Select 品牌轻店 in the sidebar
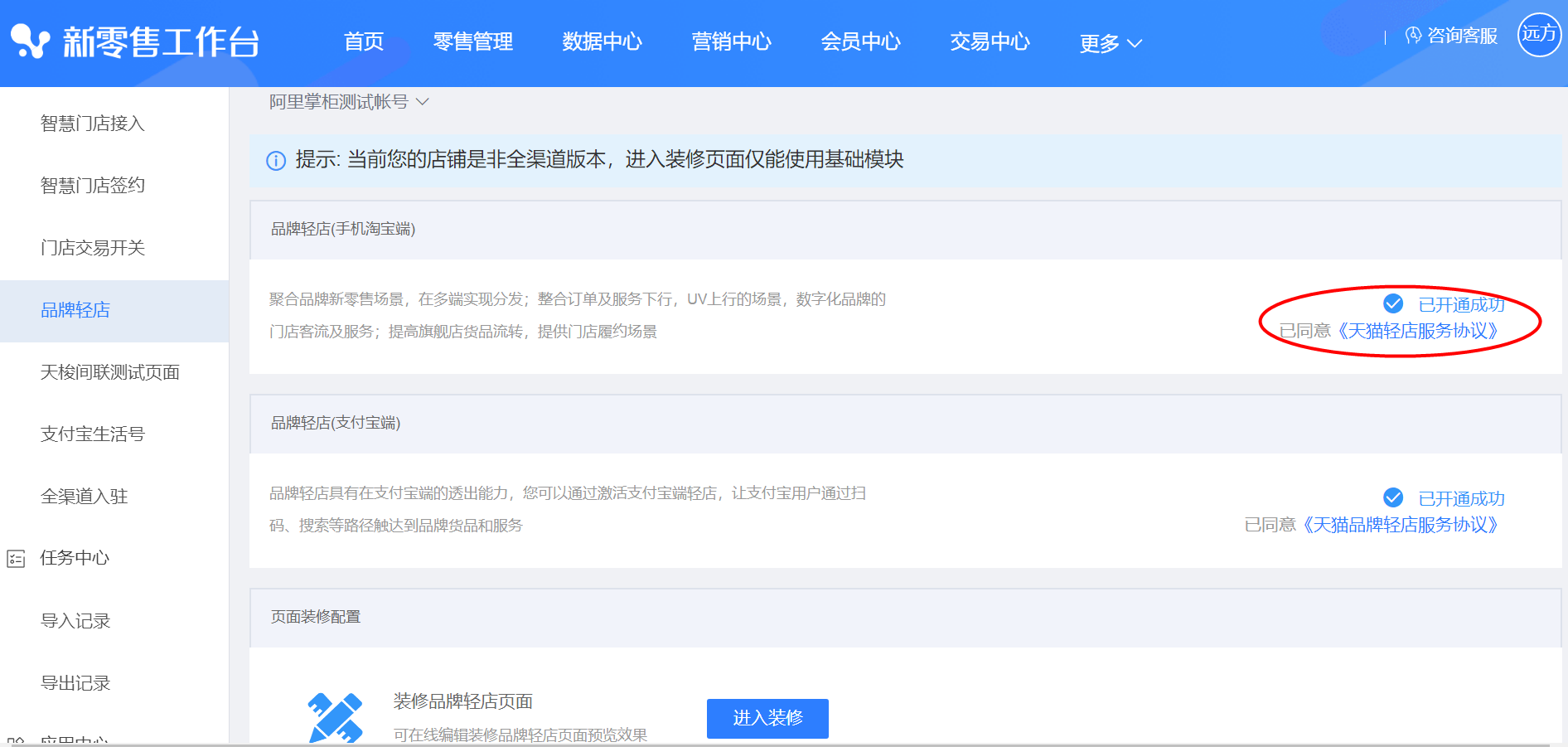Viewport: 1568px width, 747px height. [x=114, y=310]
